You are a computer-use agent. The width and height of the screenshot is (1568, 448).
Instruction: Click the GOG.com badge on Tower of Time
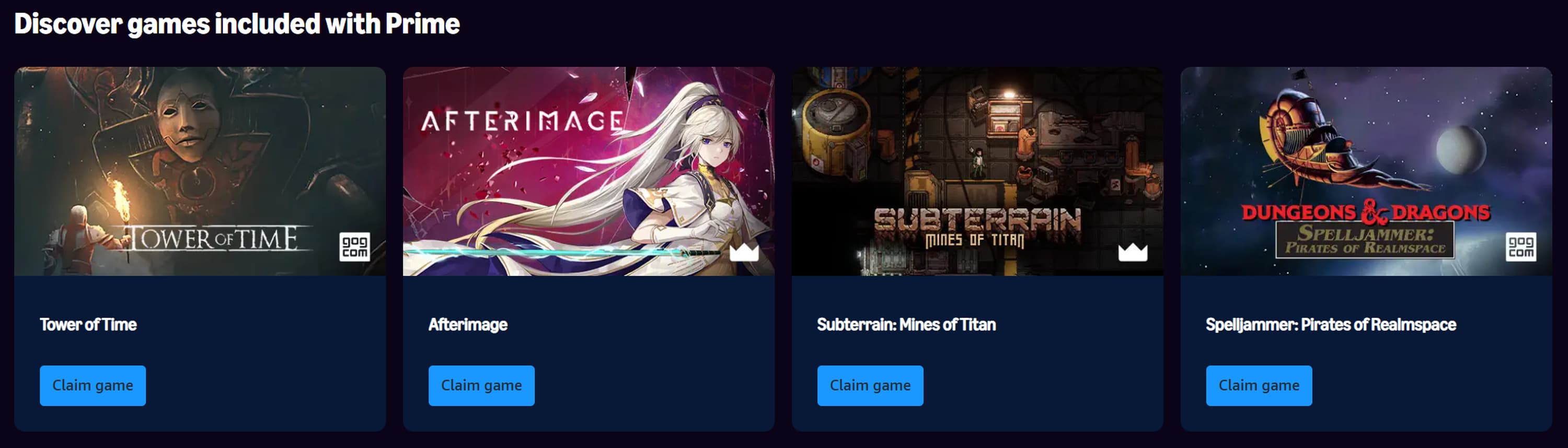(354, 247)
